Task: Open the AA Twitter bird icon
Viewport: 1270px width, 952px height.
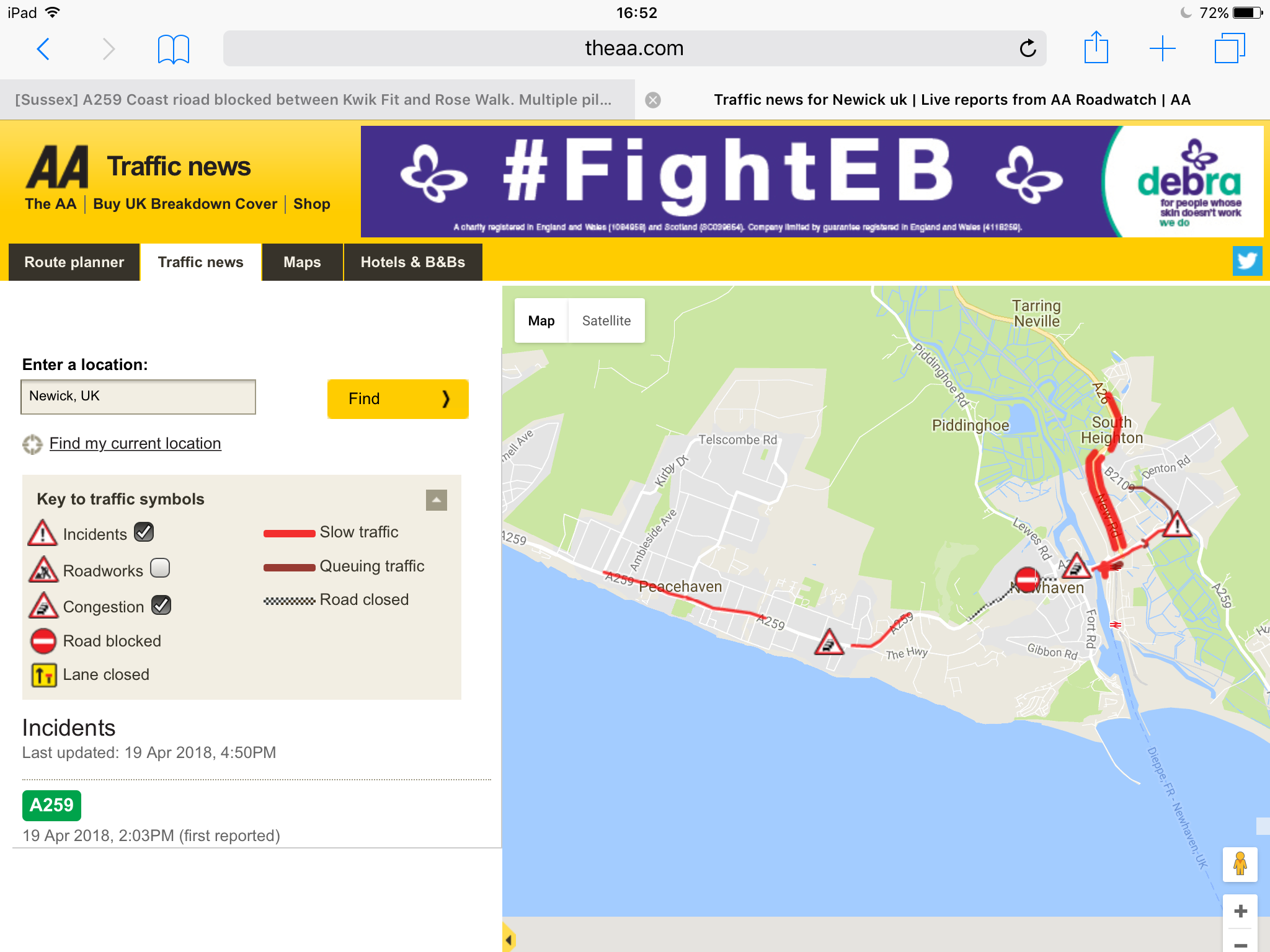Action: [x=1247, y=261]
